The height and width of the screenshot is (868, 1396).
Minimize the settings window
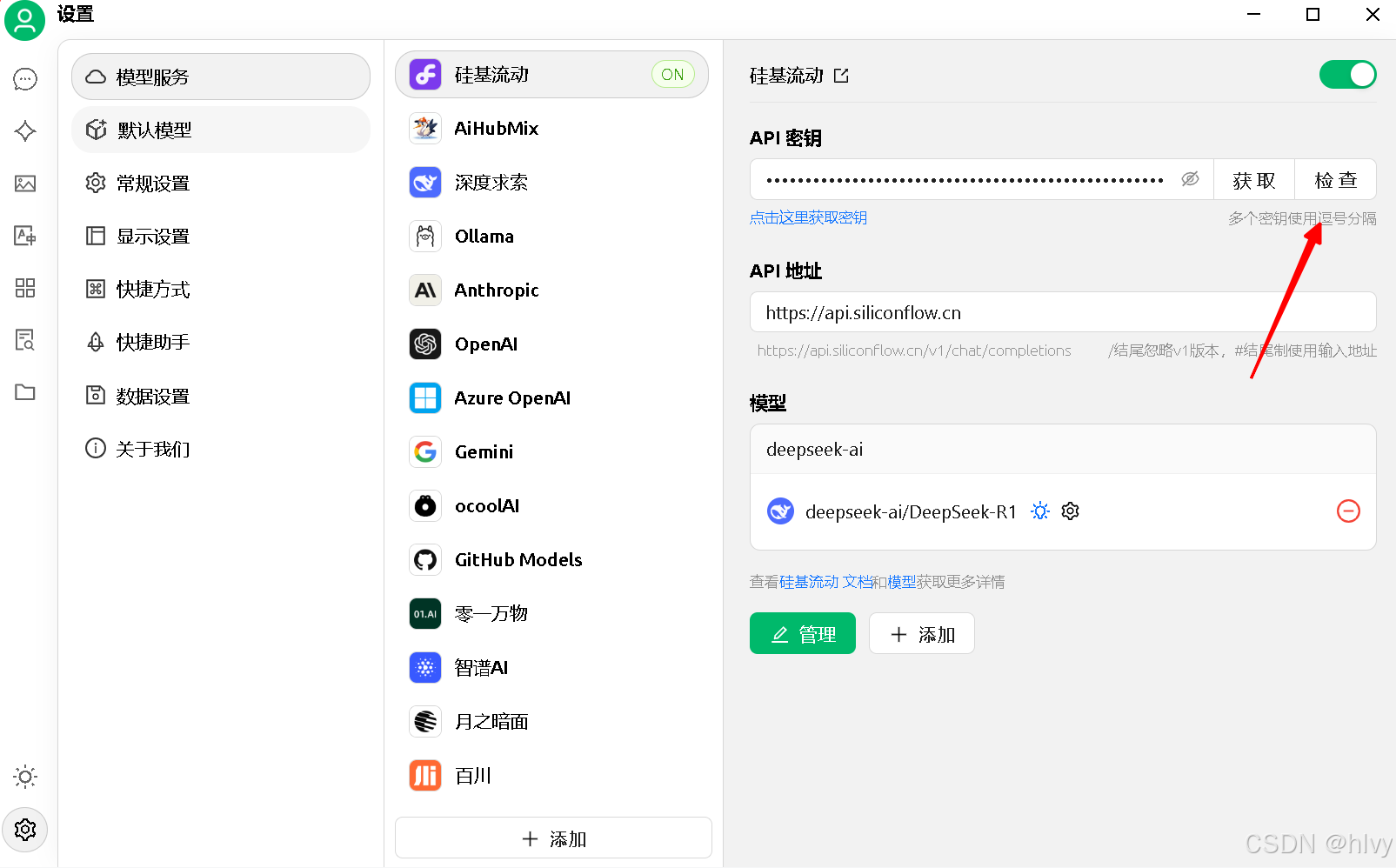[1253, 15]
